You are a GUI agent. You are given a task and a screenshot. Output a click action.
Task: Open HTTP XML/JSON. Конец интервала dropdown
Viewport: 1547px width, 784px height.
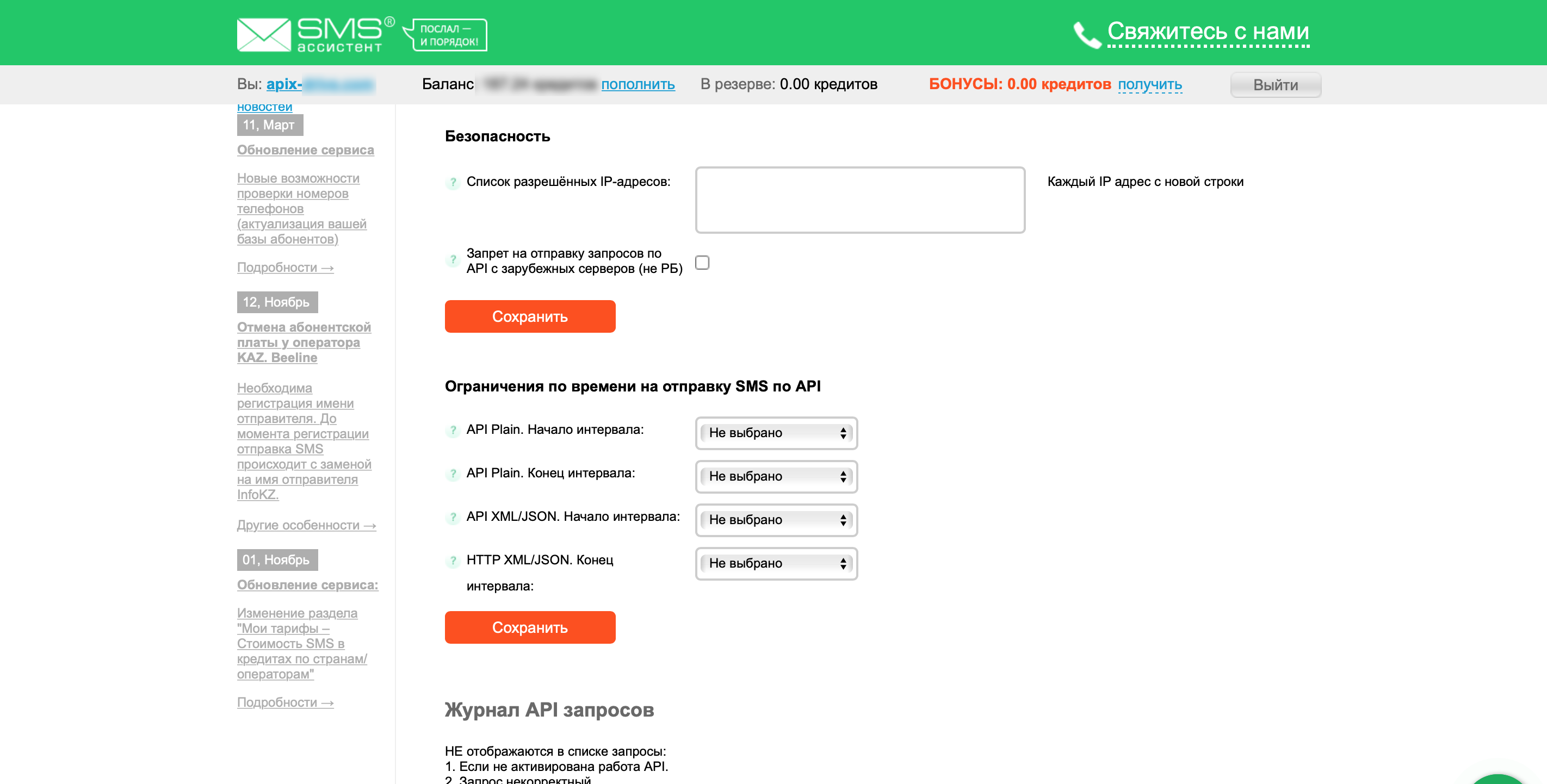point(776,563)
